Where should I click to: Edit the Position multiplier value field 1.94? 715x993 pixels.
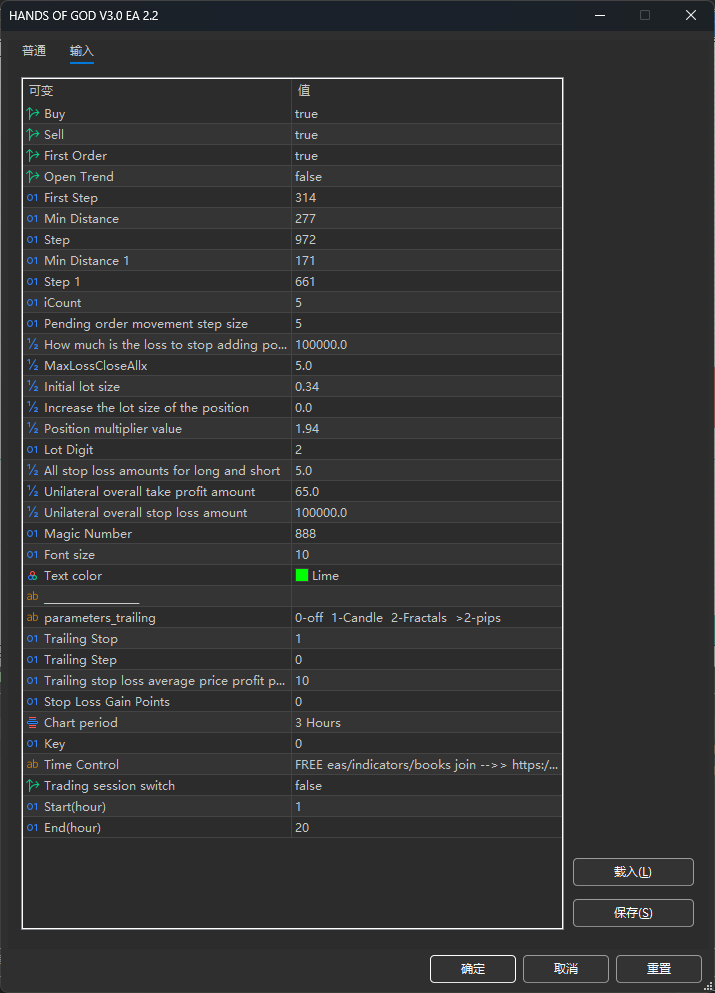click(426, 429)
